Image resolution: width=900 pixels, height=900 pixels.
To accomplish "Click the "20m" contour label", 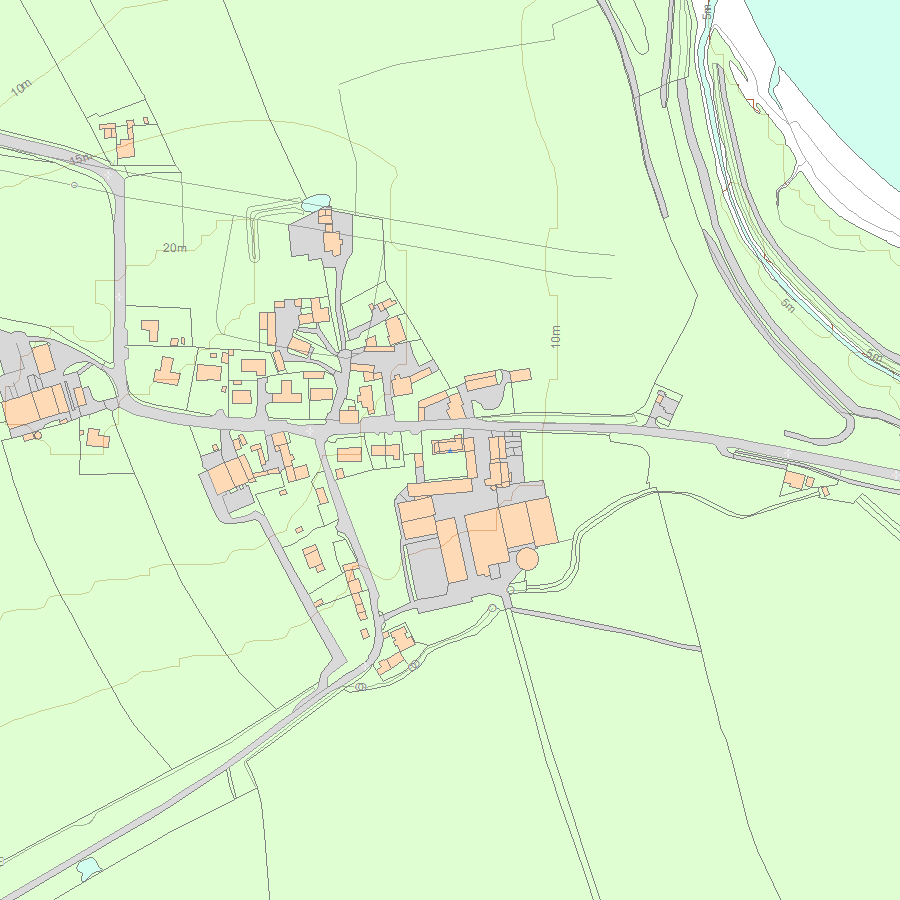I will (x=174, y=248).
